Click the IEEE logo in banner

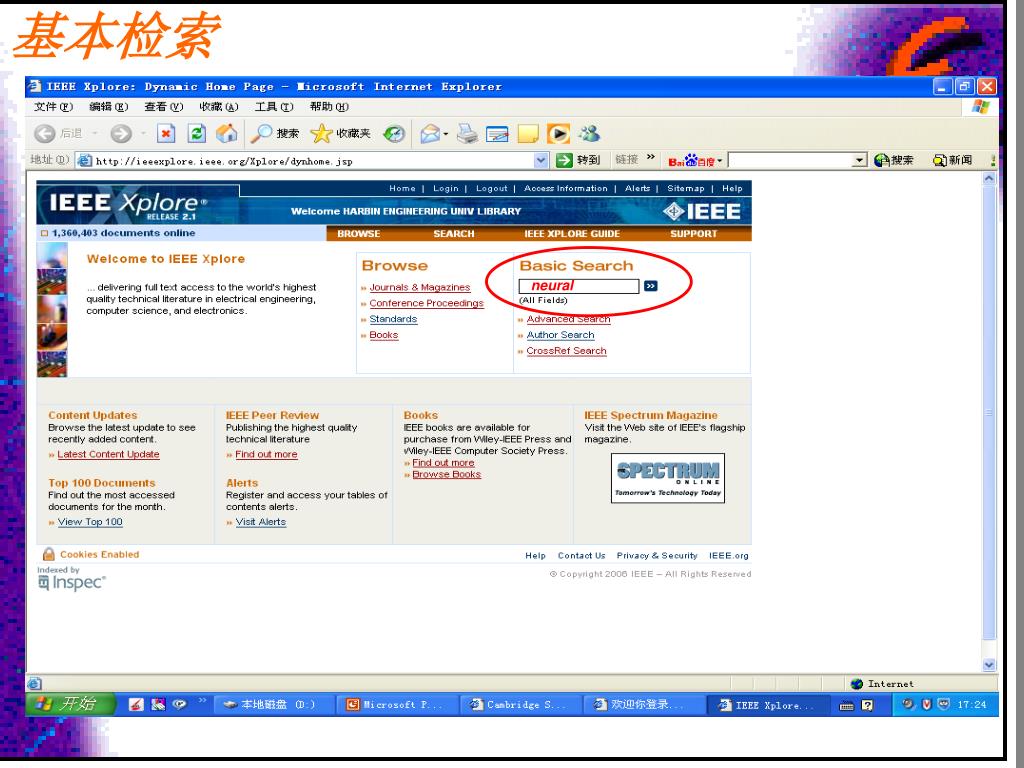tap(702, 211)
